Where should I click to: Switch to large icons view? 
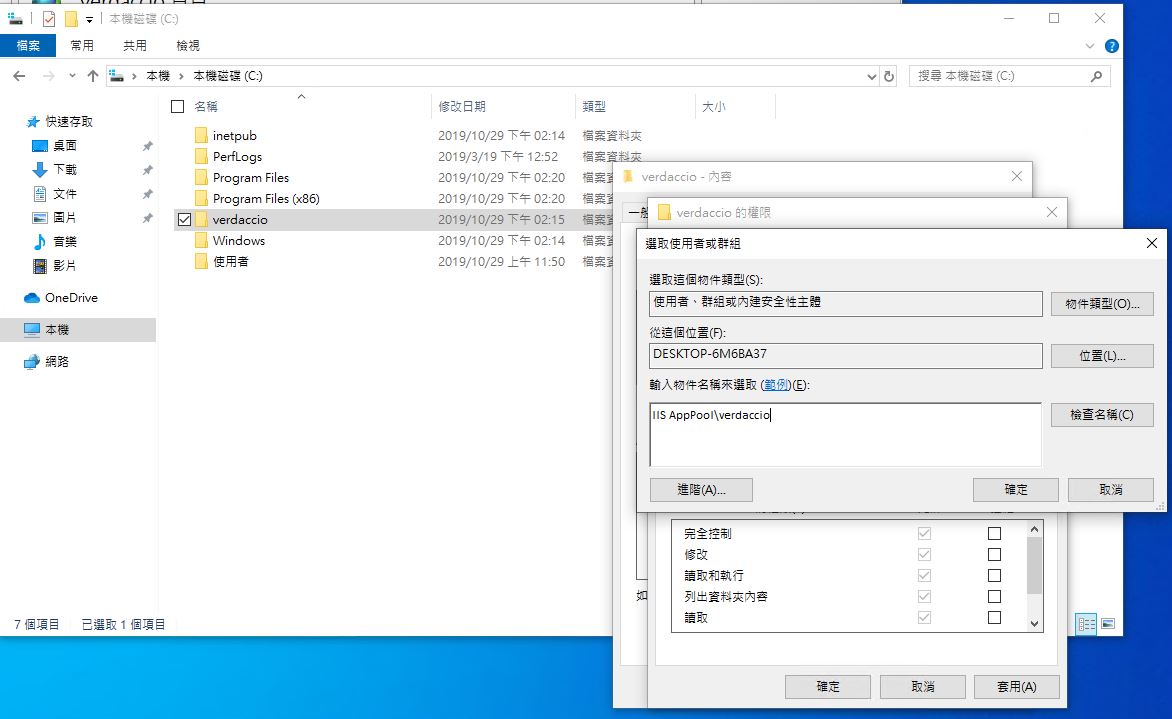pyautogui.click(x=1108, y=624)
